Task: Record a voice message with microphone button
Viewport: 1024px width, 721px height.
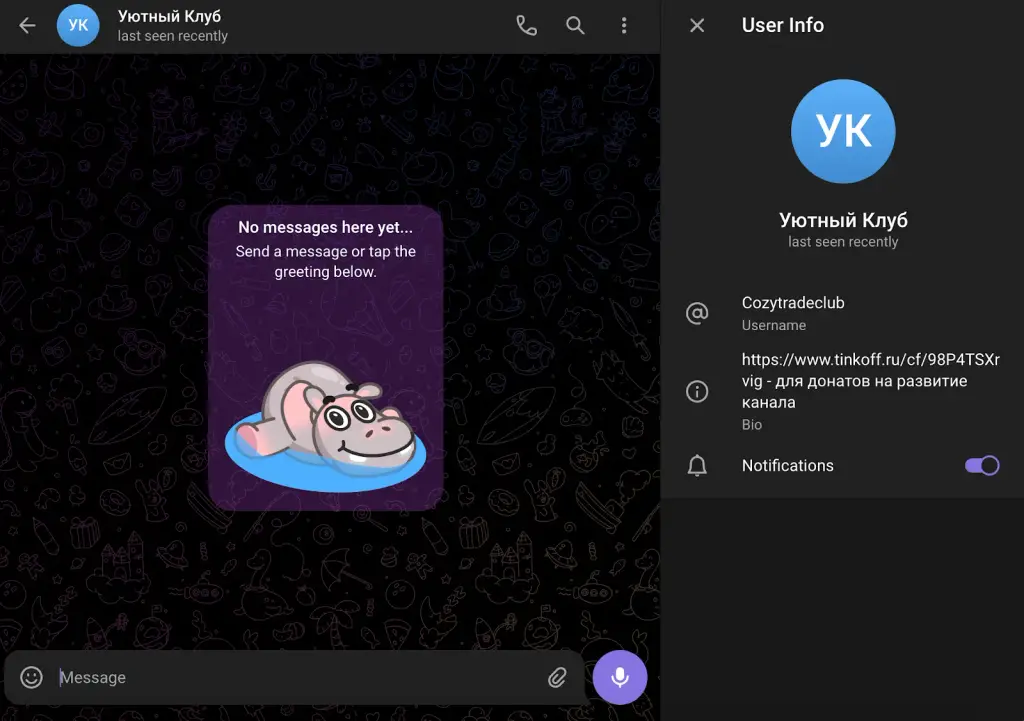Action: pyautogui.click(x=620, y=677)
